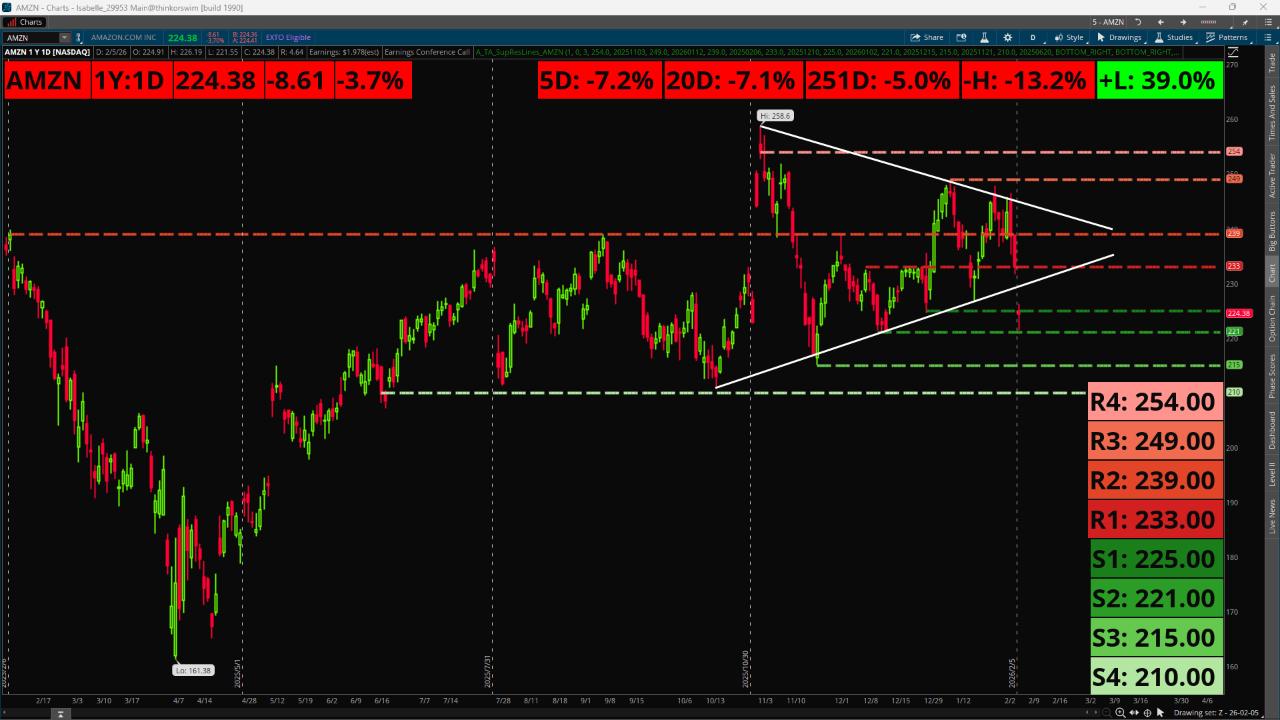This screenshot has height=720, width=1280.
Task: Click the back arrow beside 5 - AMZN
Action: pos(1162,21)
